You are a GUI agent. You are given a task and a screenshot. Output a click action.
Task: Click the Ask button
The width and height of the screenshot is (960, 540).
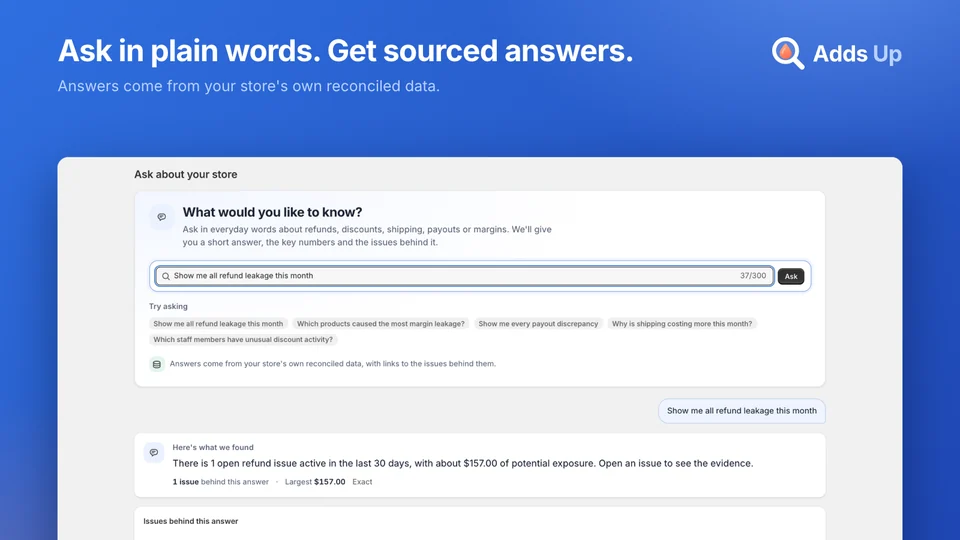[x=790, y=276]
